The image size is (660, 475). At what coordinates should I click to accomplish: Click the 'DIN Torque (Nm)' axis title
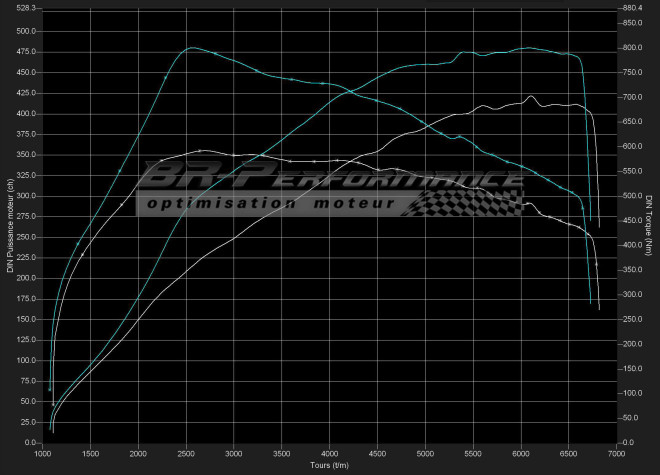(650, 224)
